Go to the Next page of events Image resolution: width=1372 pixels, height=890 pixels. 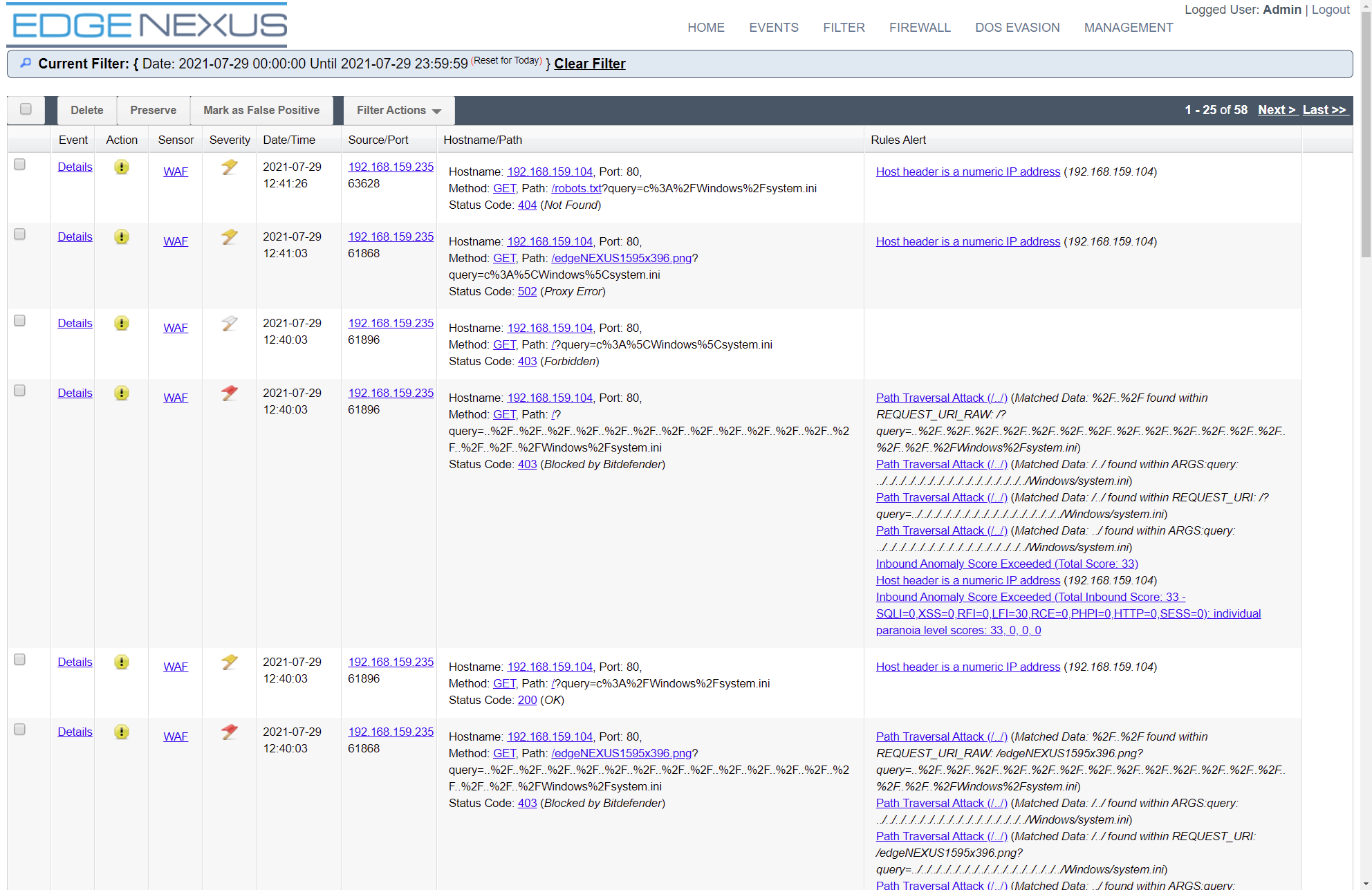click(1277, 110)
